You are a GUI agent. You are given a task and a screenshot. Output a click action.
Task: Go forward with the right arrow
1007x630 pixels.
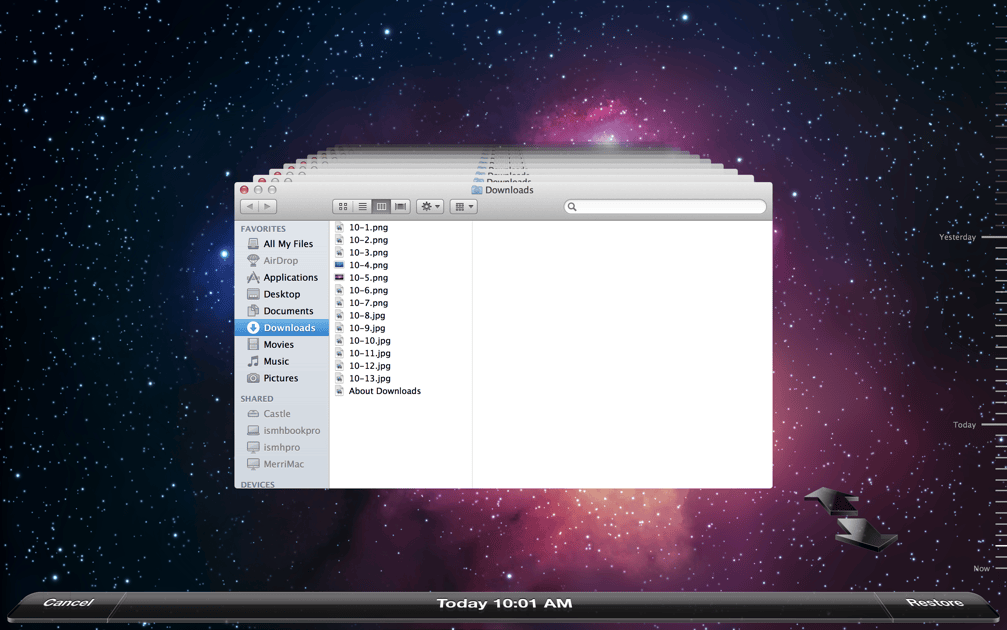click(x=268, y=207)
